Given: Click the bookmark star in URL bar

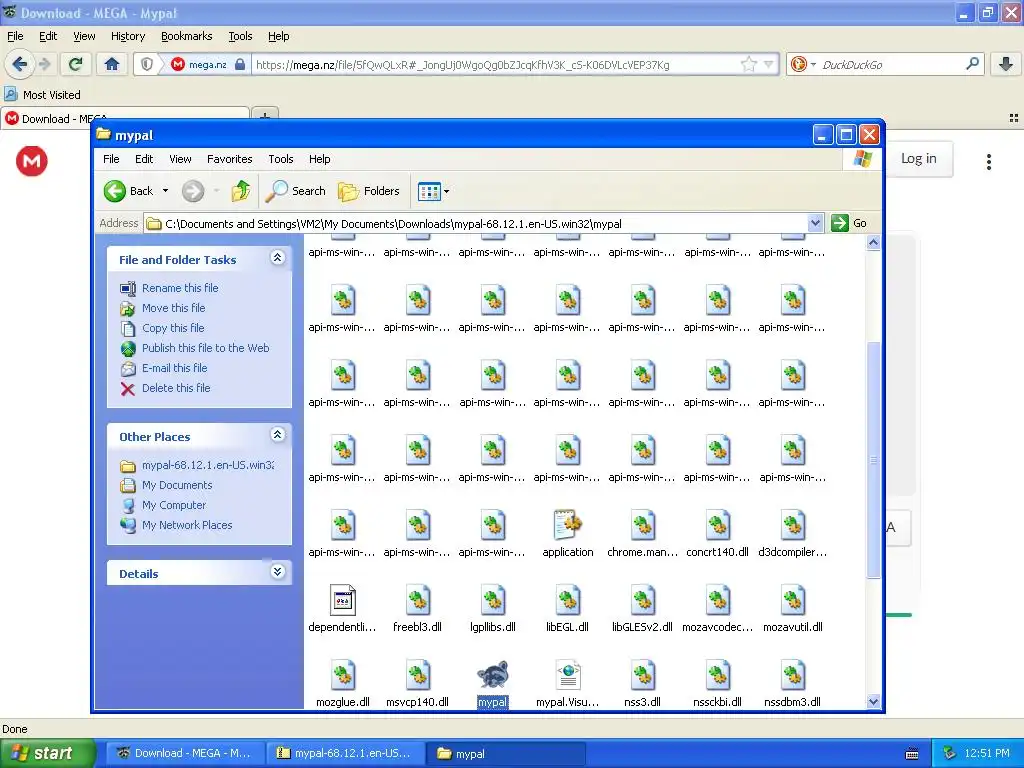Looking at the screenshot, I should coord(748,64).
